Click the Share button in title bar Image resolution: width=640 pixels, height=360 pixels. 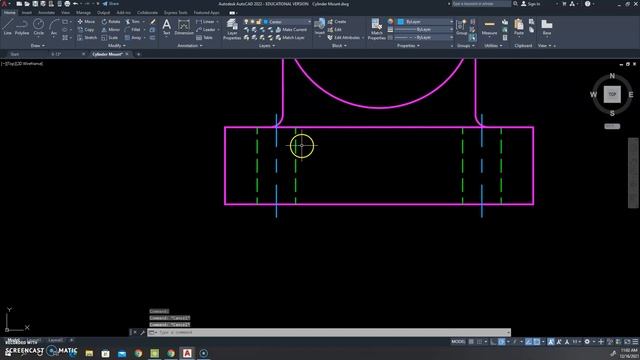tap(110, 4)
